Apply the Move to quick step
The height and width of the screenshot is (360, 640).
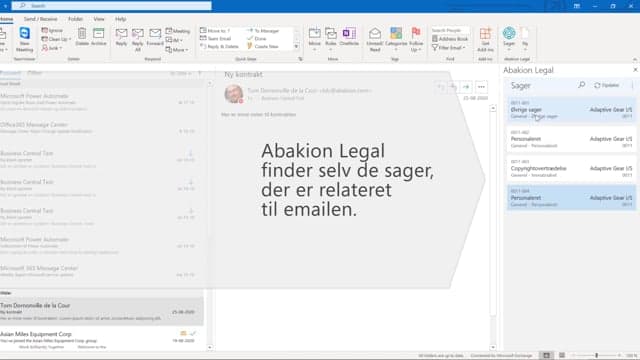click(x=215, y=31)
